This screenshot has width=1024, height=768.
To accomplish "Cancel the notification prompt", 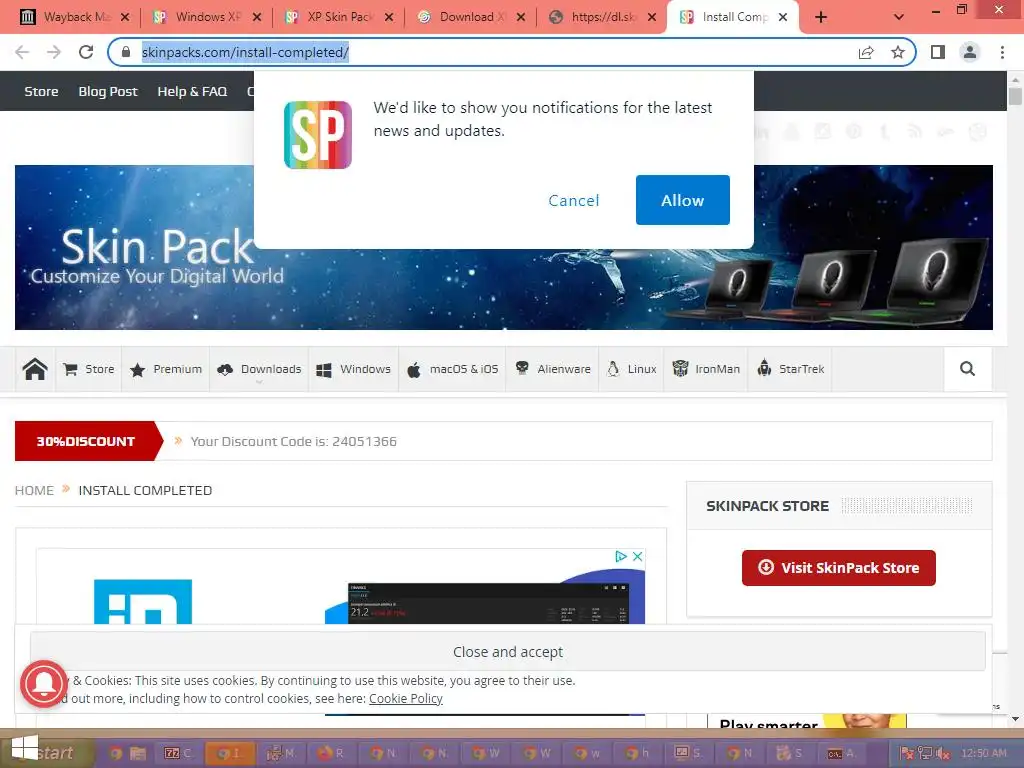I will coord(573,200).
